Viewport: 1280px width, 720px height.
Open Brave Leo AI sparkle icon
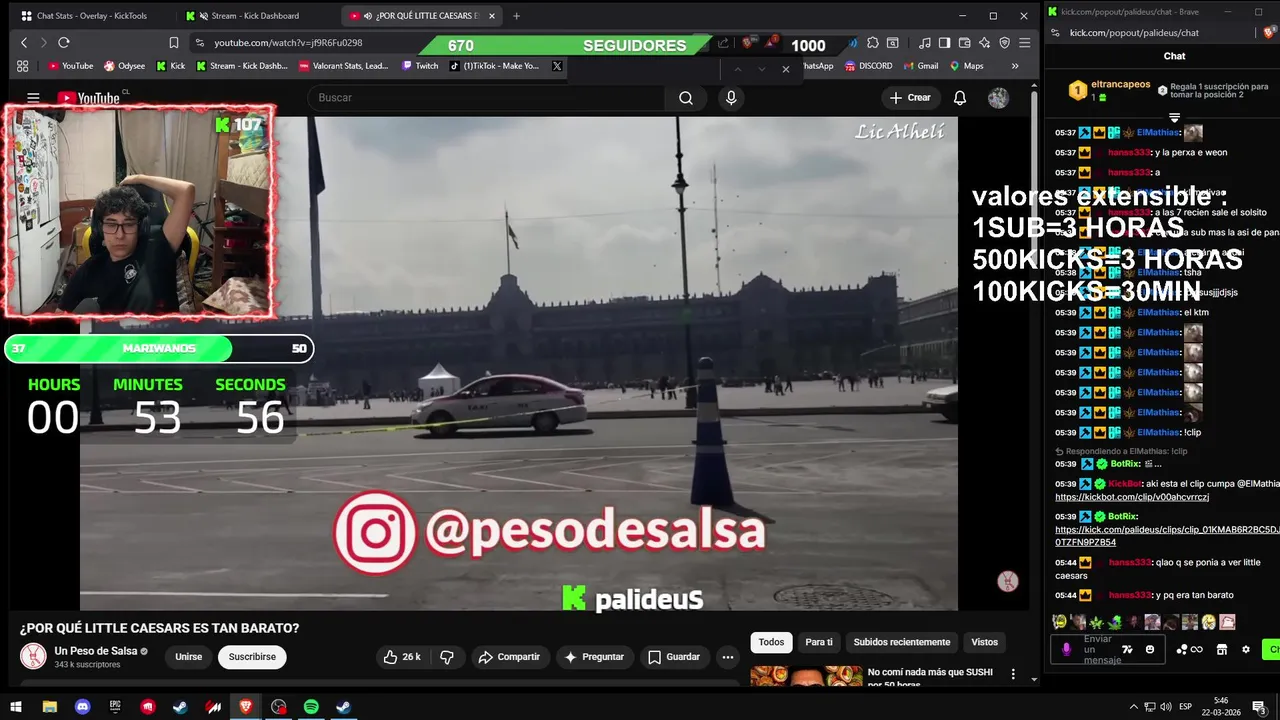[x=985, y=43]
